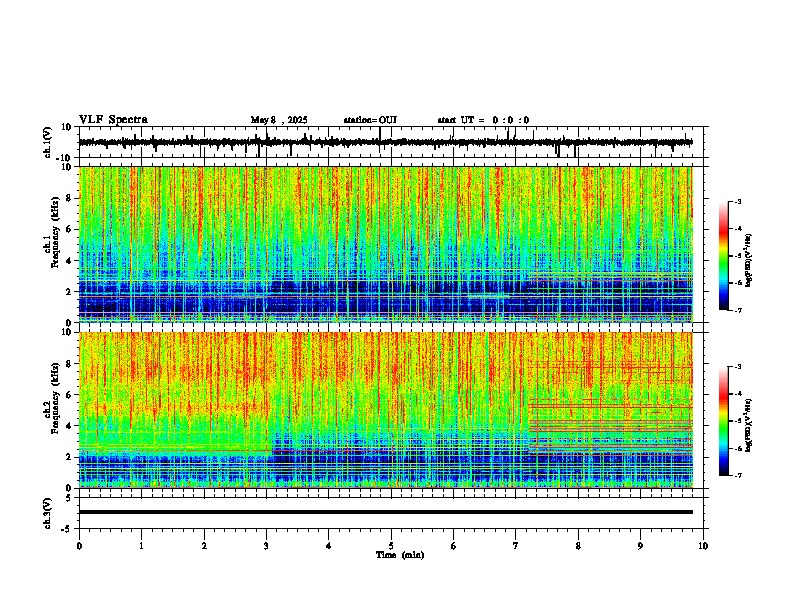Click the "4" kHz tick on ch.2 frequency axis

click(x=69, y=426)
